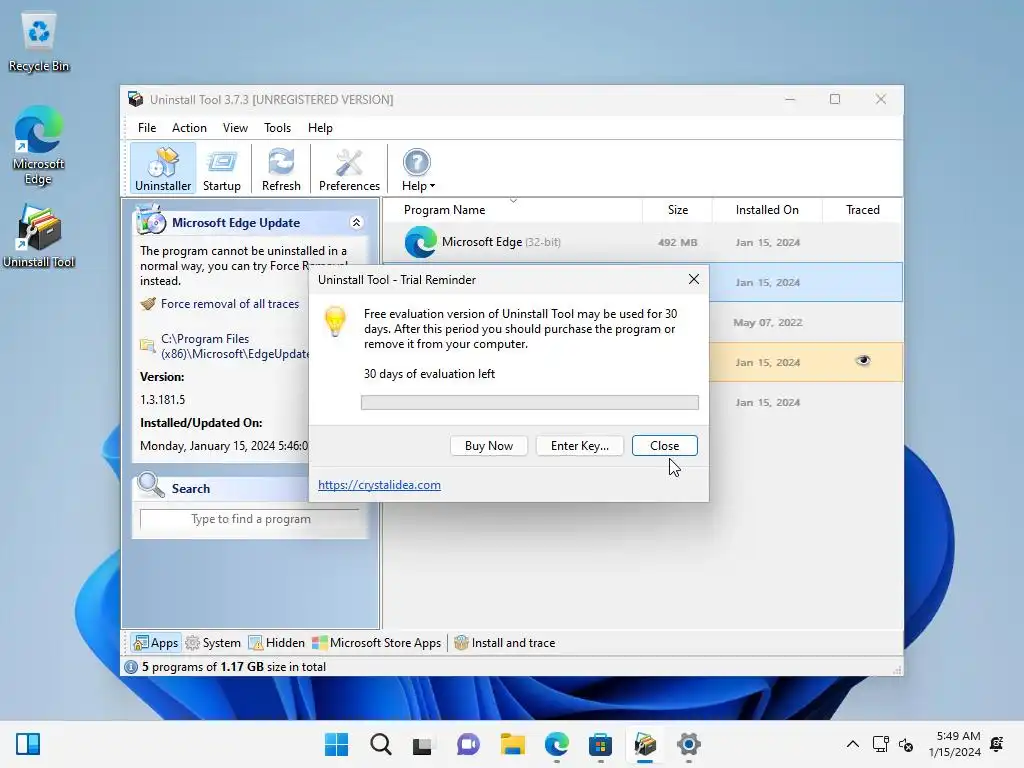1024x768 pixels.
Task: Open the Action menu
Action: point(189,128)
